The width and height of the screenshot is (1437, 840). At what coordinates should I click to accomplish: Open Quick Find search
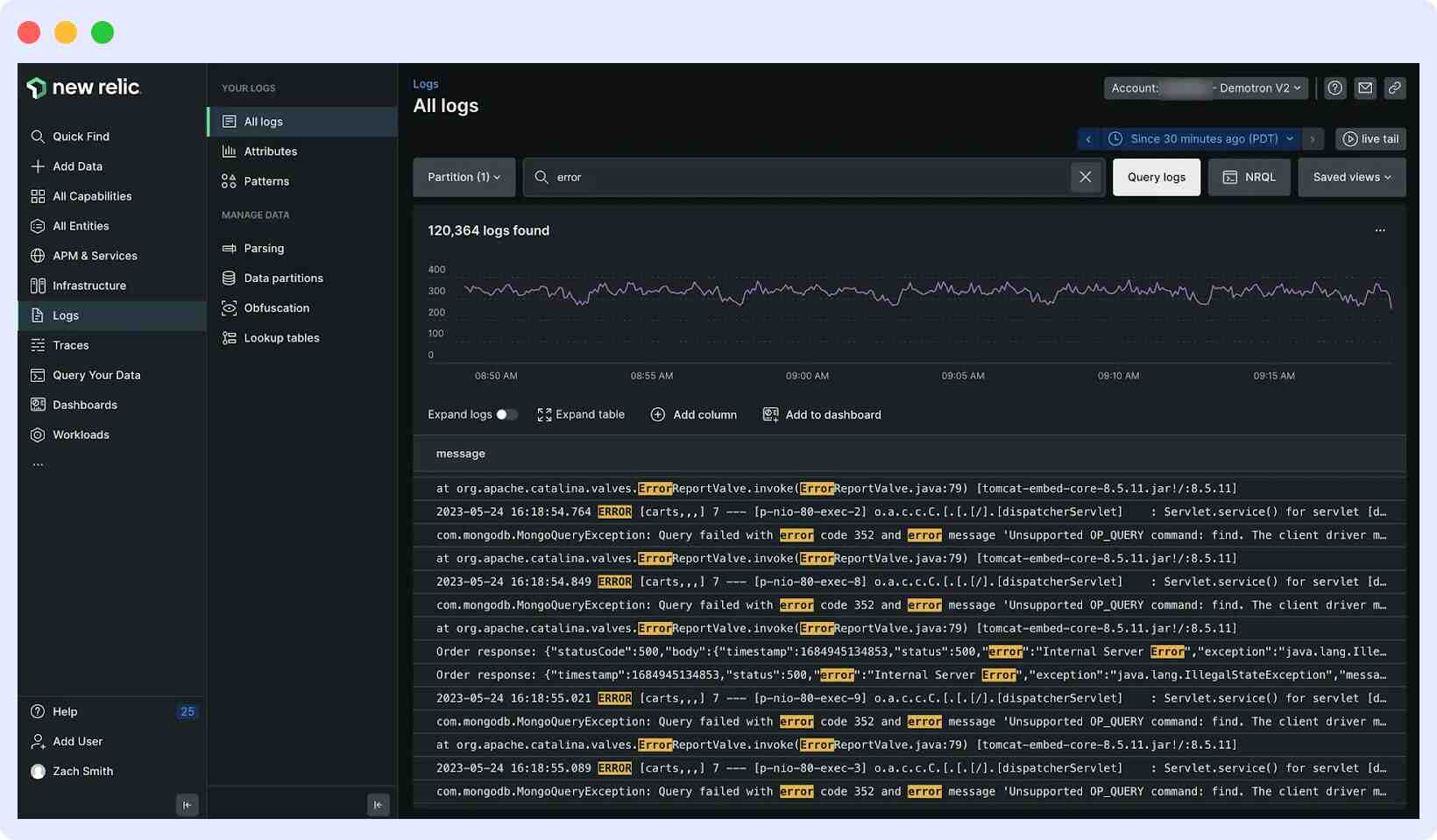point(81,137)
